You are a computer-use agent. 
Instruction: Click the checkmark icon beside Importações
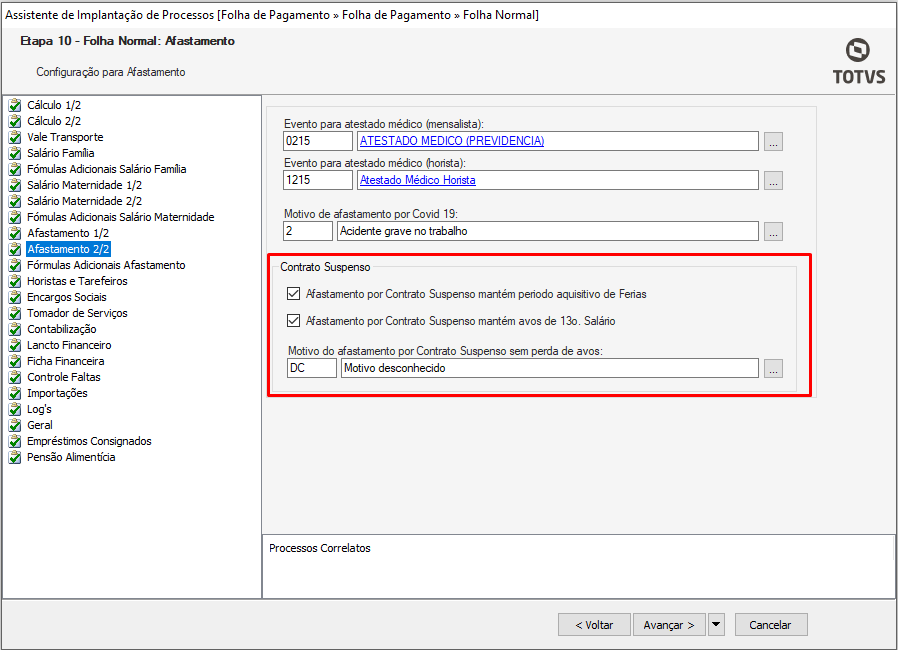15,393
